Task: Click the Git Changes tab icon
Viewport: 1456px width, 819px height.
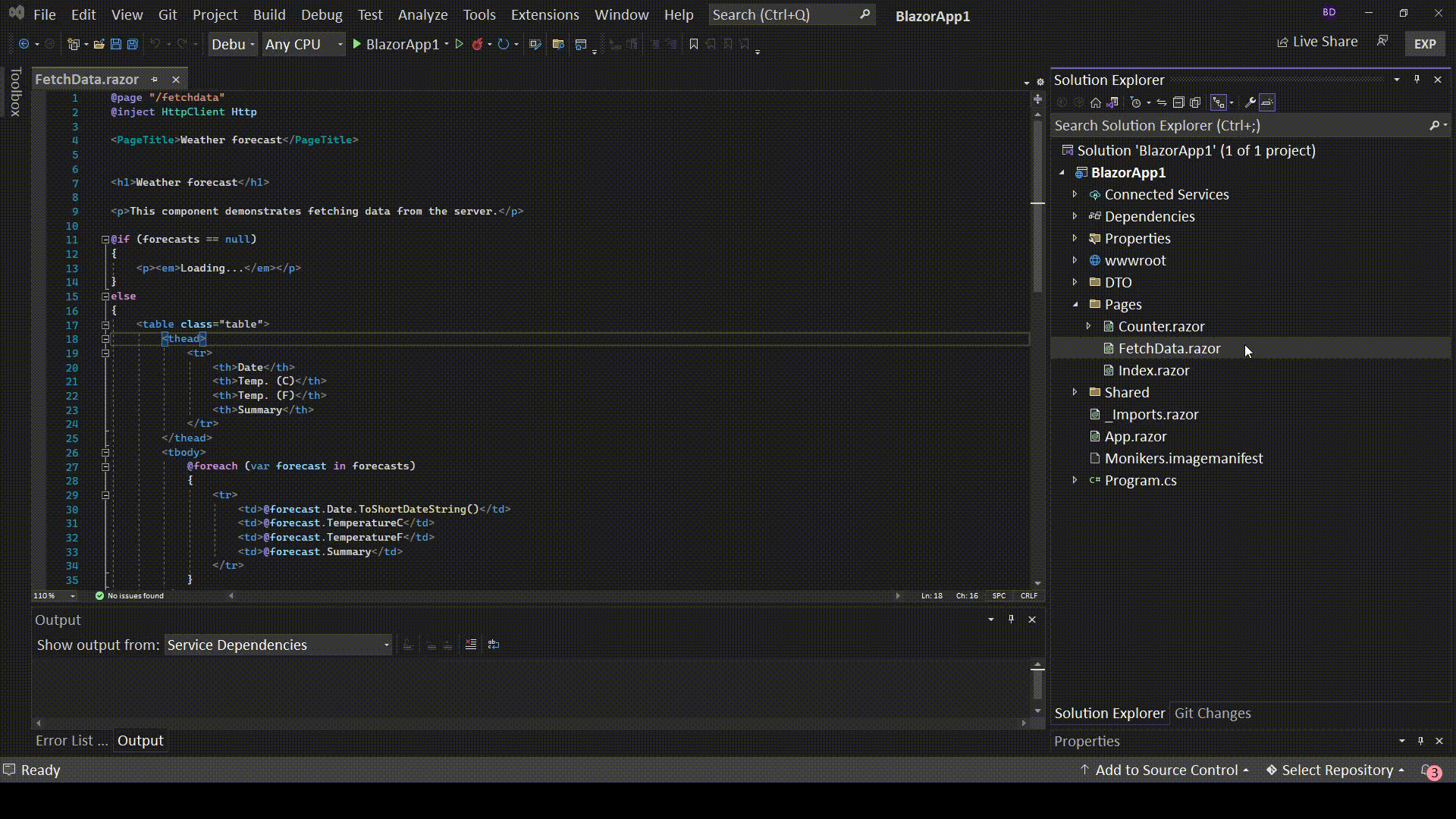Action: click(1212, 713)
